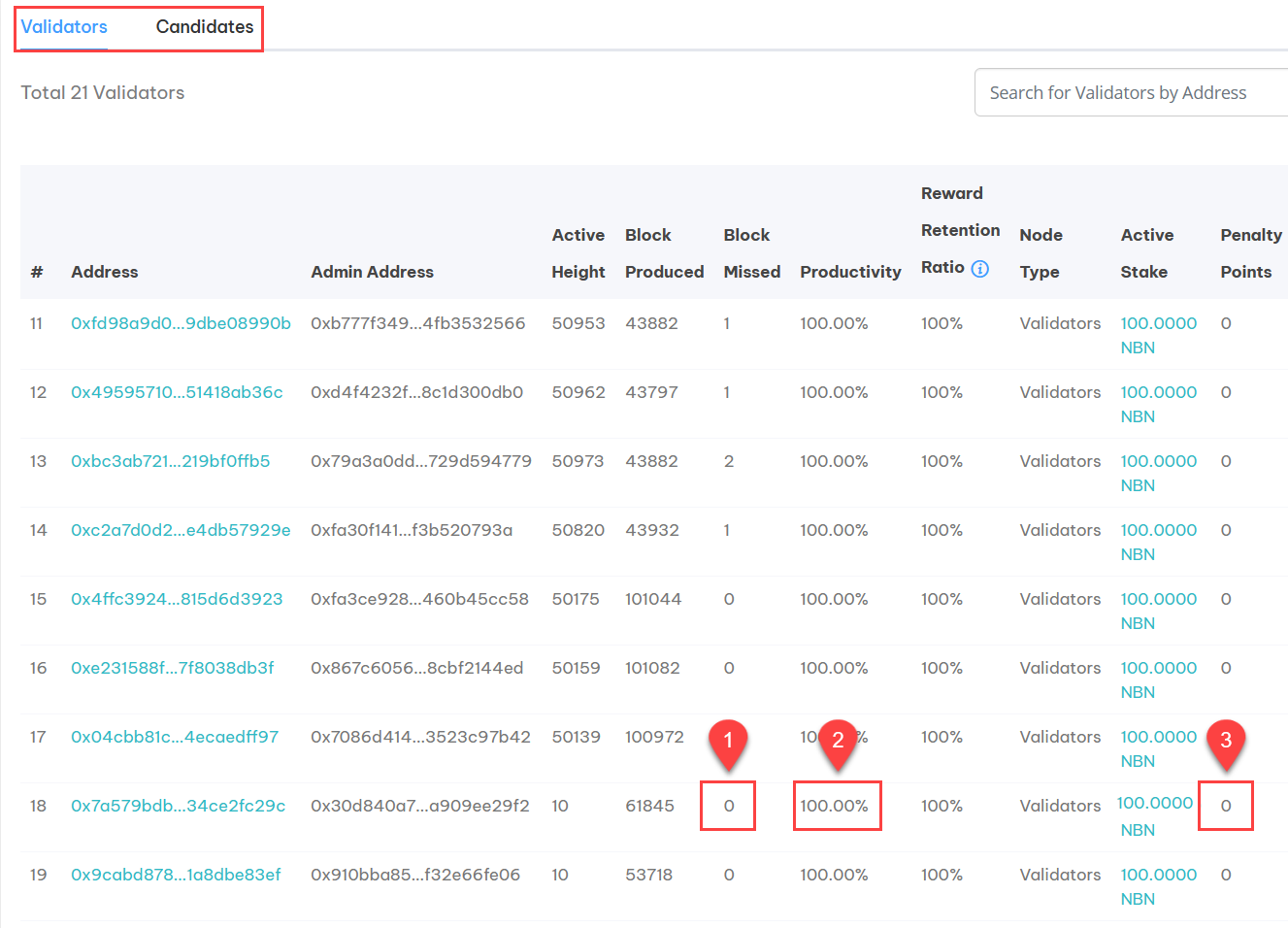The image size is (1288, 928).
Task: Click the Admin Address column header
Action: click(x=373, y=272)
